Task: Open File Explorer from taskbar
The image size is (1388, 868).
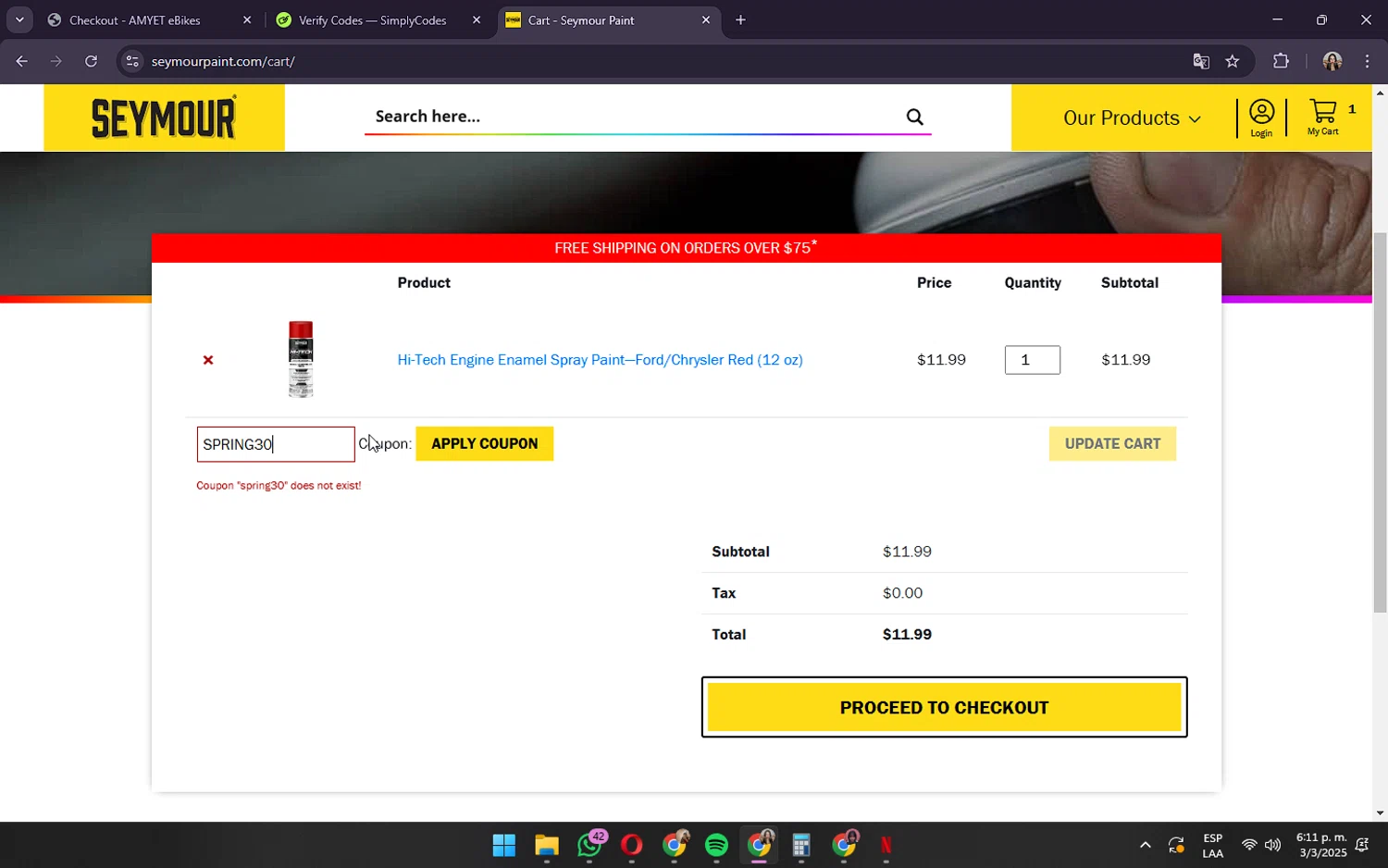Action: point(547,845)
